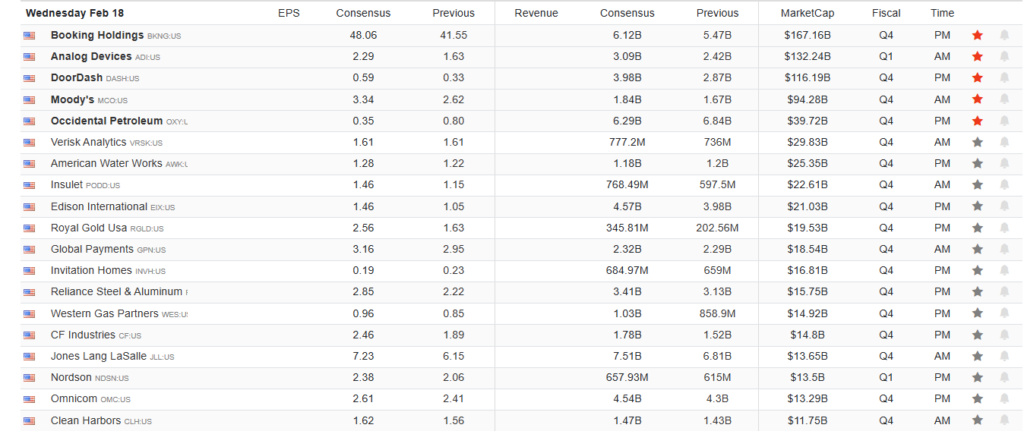Click EPS consensus 7.23 for Jones Lang LaSalle

point(363,356)
